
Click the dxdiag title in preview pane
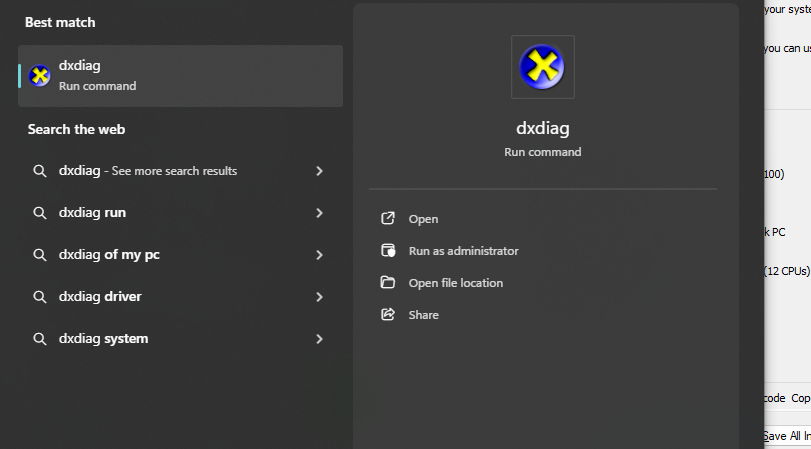[x=543, y=128]
